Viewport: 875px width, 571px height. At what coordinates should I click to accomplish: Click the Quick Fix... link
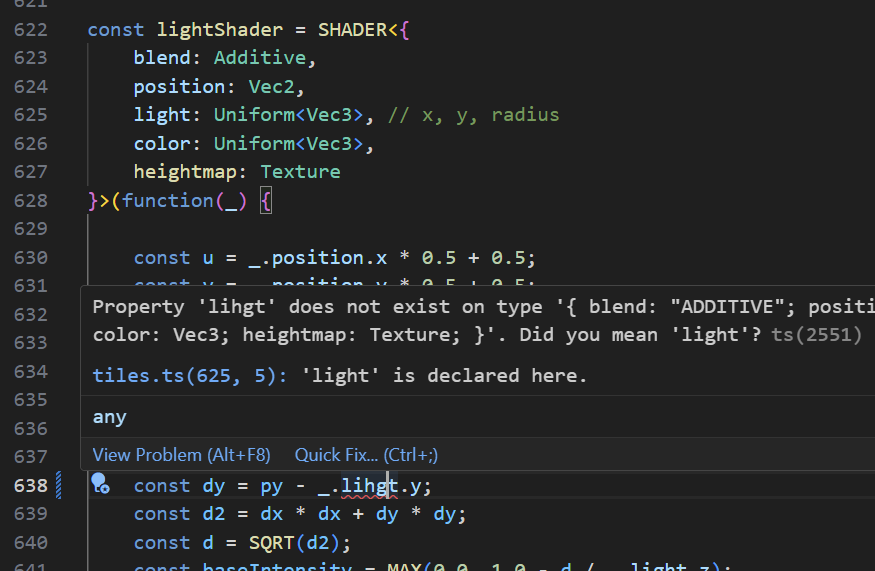tap(366, 455)
